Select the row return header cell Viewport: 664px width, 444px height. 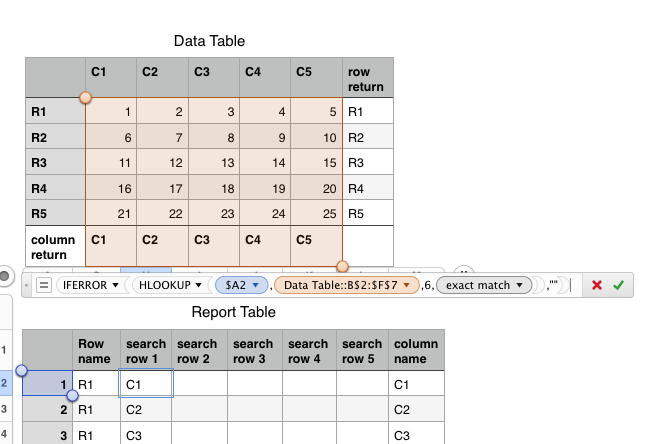(x=368, y=78)
